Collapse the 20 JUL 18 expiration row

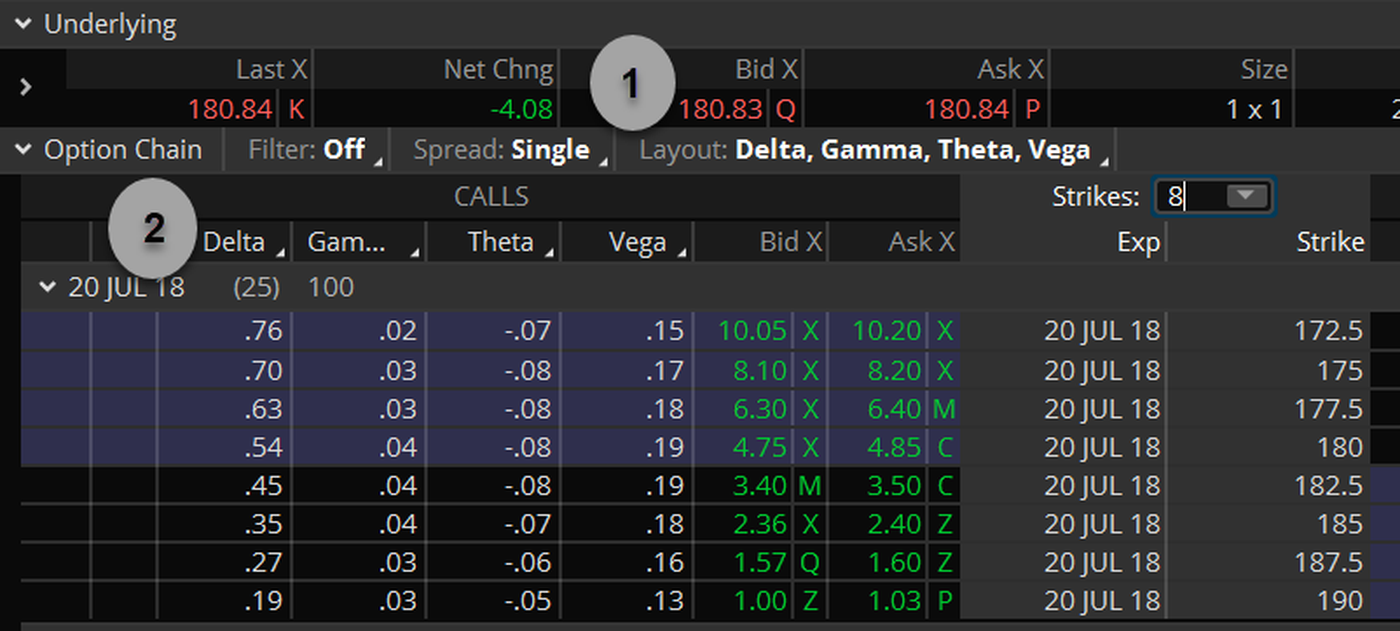[x=46, y=288]
